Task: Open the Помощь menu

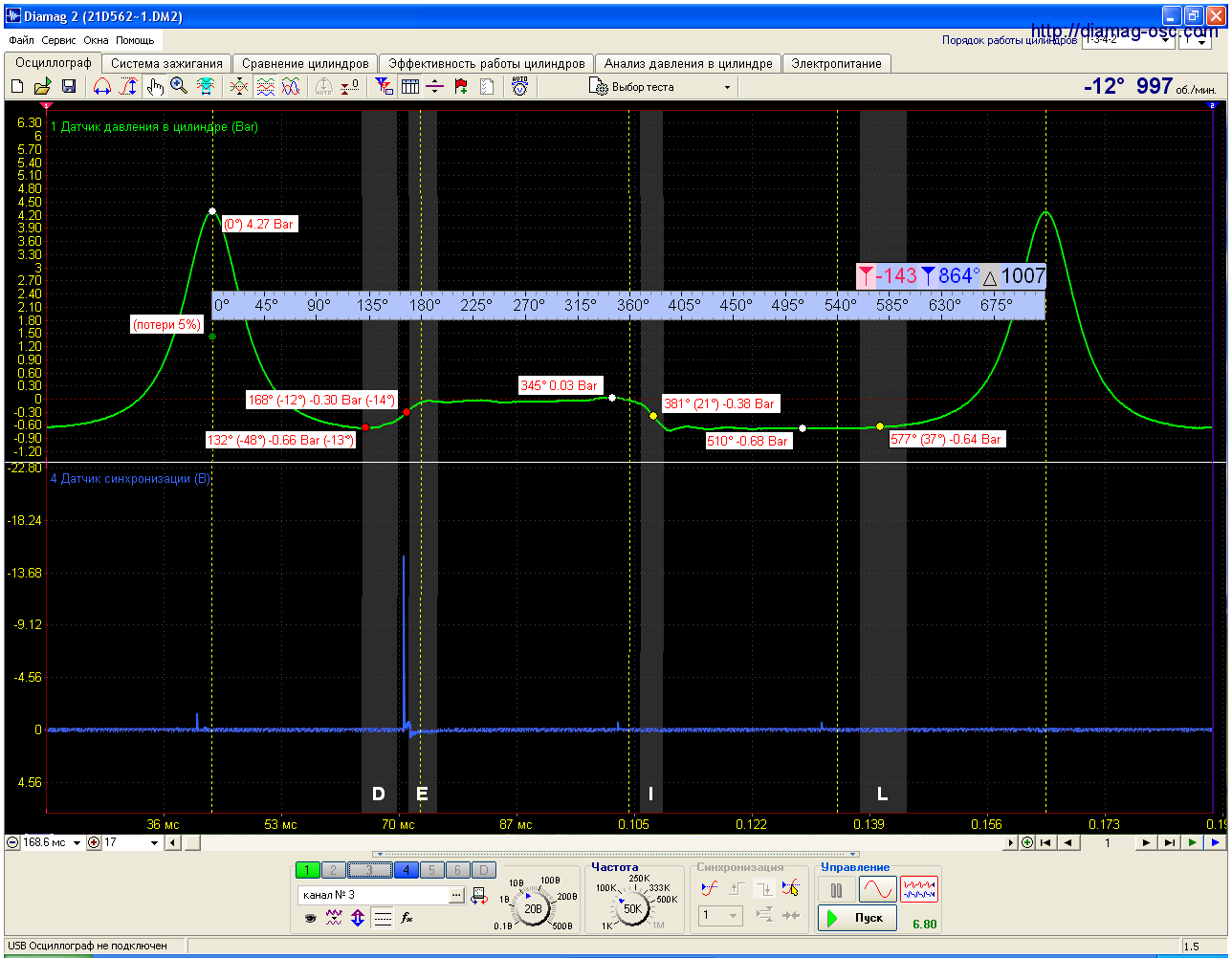Action: (x=135, y=41)
